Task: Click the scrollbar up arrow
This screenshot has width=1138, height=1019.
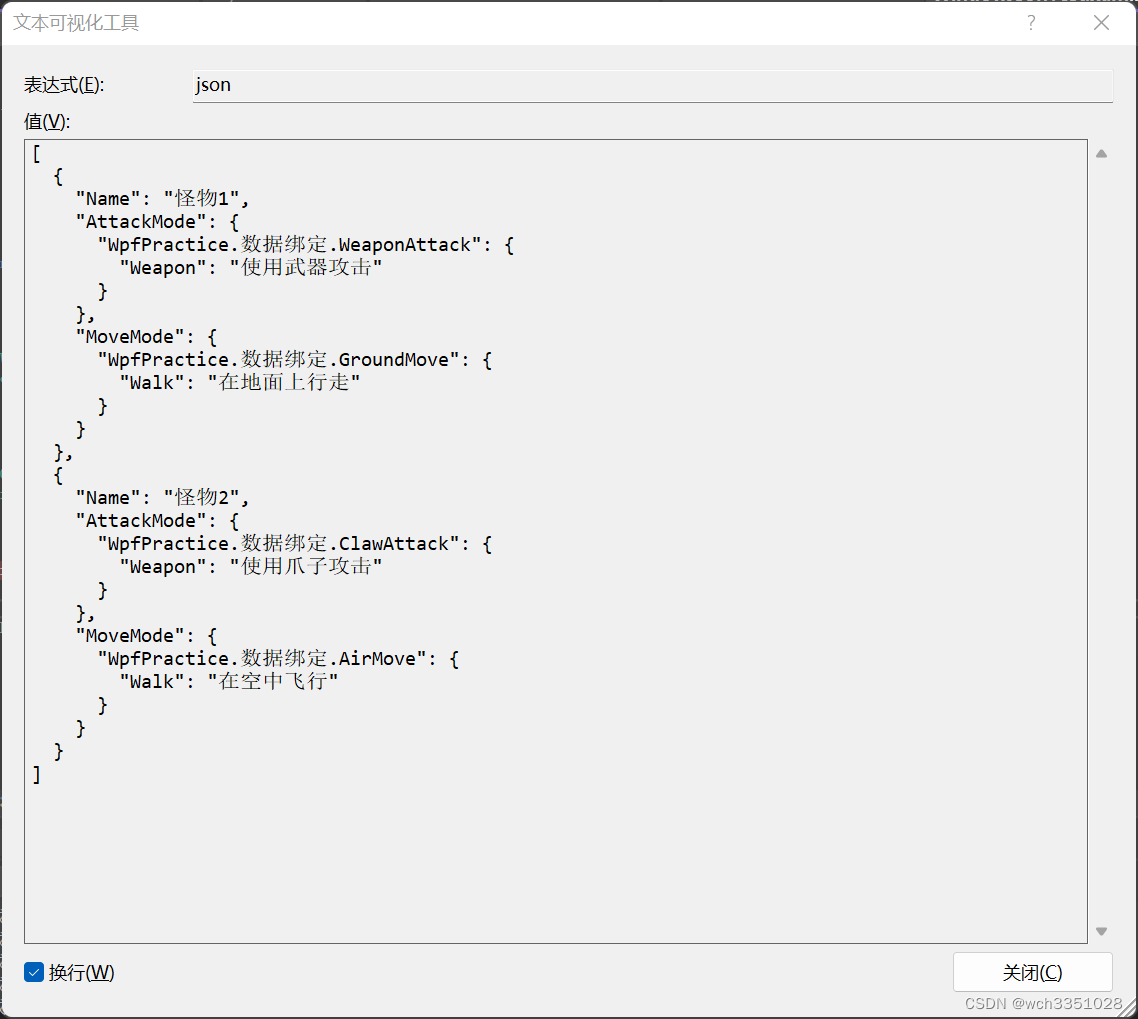Action: [1101, 152]
